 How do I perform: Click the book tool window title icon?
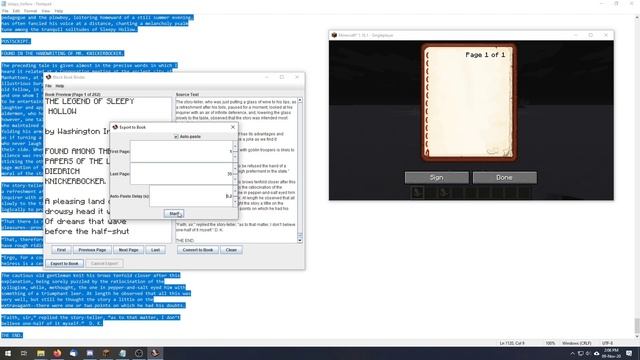(x=49, y=77)
